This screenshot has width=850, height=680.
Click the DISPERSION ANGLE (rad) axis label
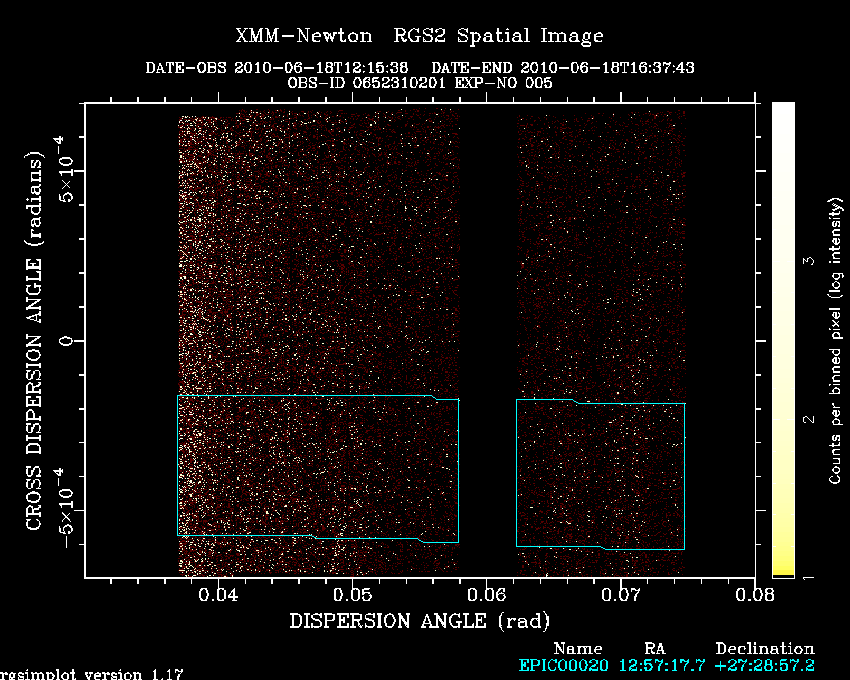coord(420,621)
